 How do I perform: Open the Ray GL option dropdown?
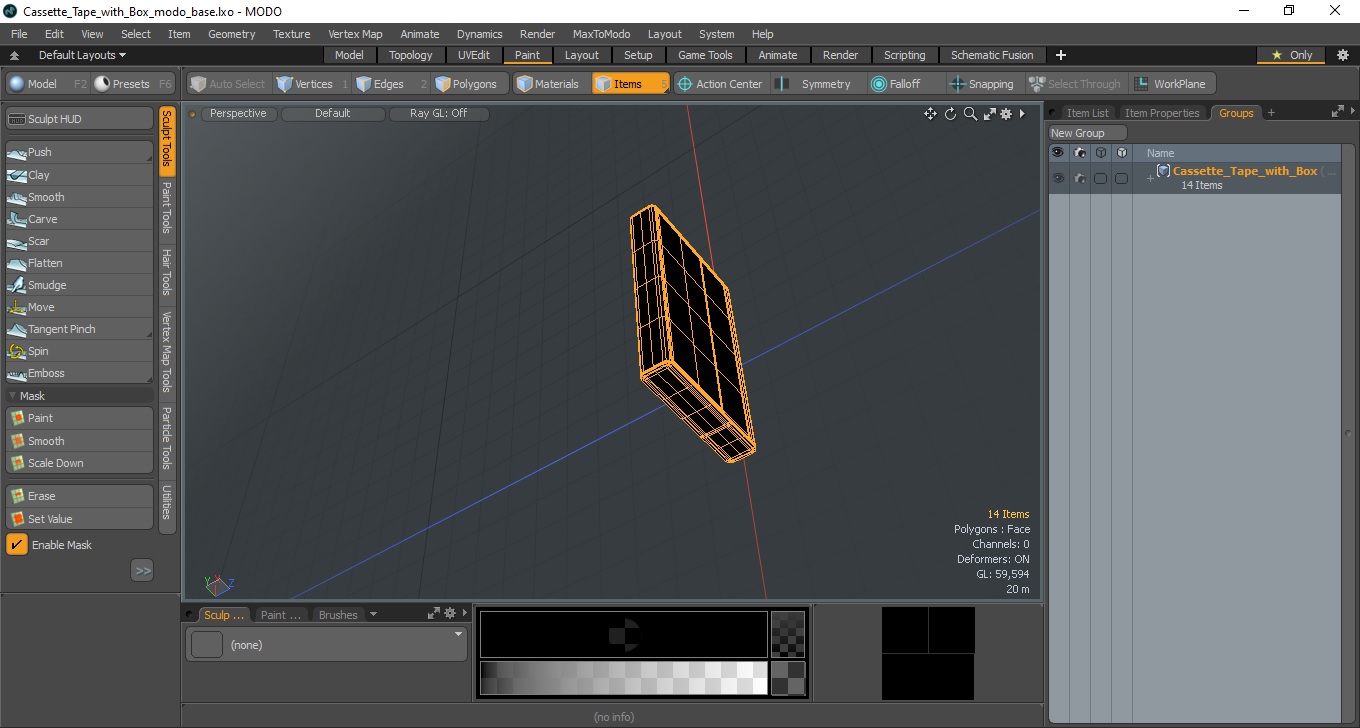tap(439, 114)
